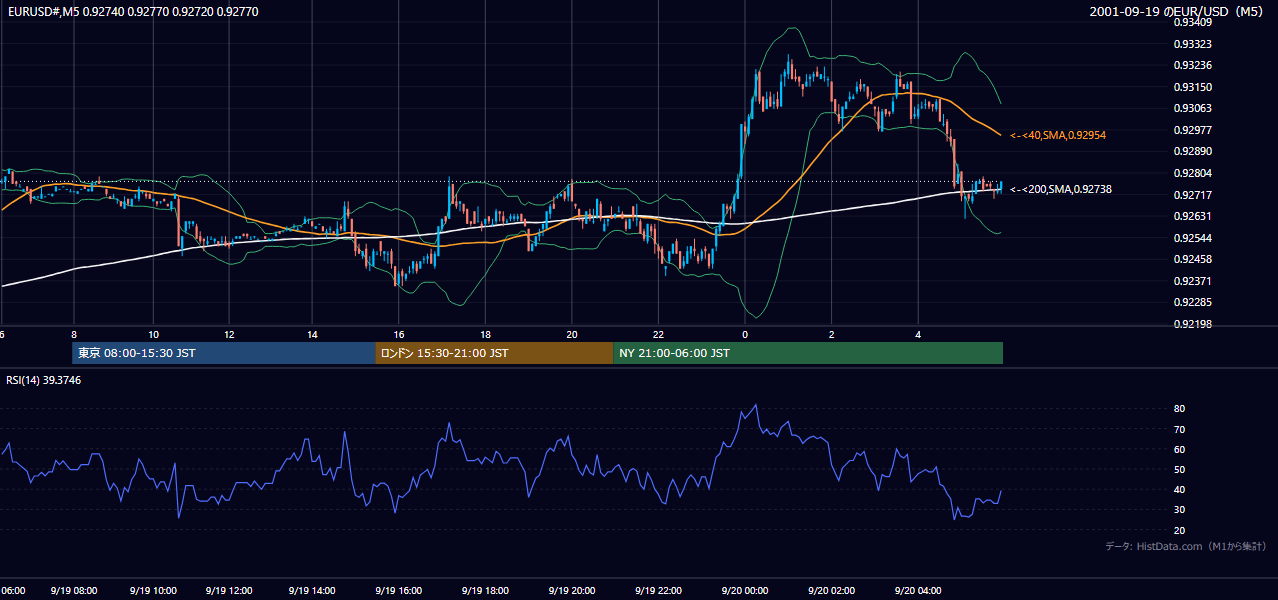Viewport: 1278px width, 600px height.
Task: Click RSI axis level 20
Action: 1179,530
